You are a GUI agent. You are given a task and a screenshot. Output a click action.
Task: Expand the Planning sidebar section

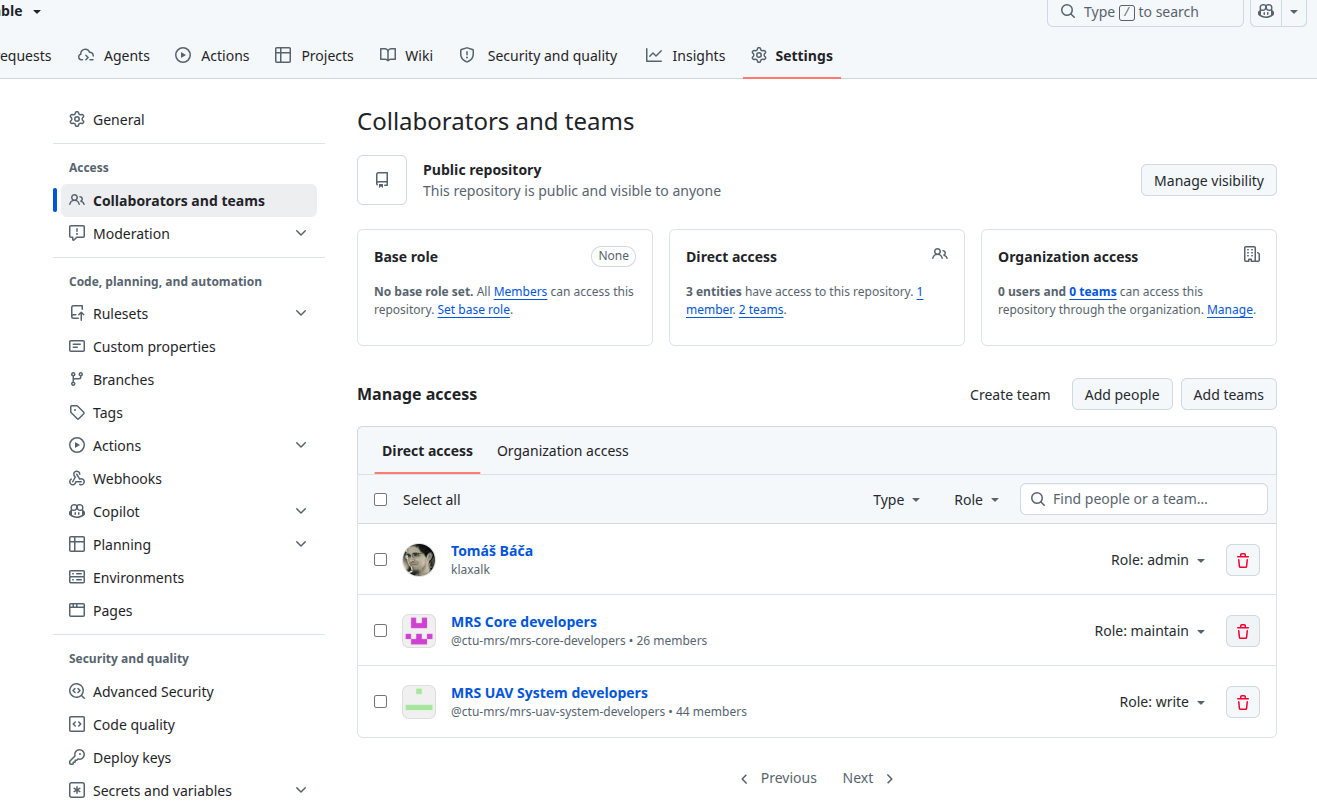click(189, 545)
